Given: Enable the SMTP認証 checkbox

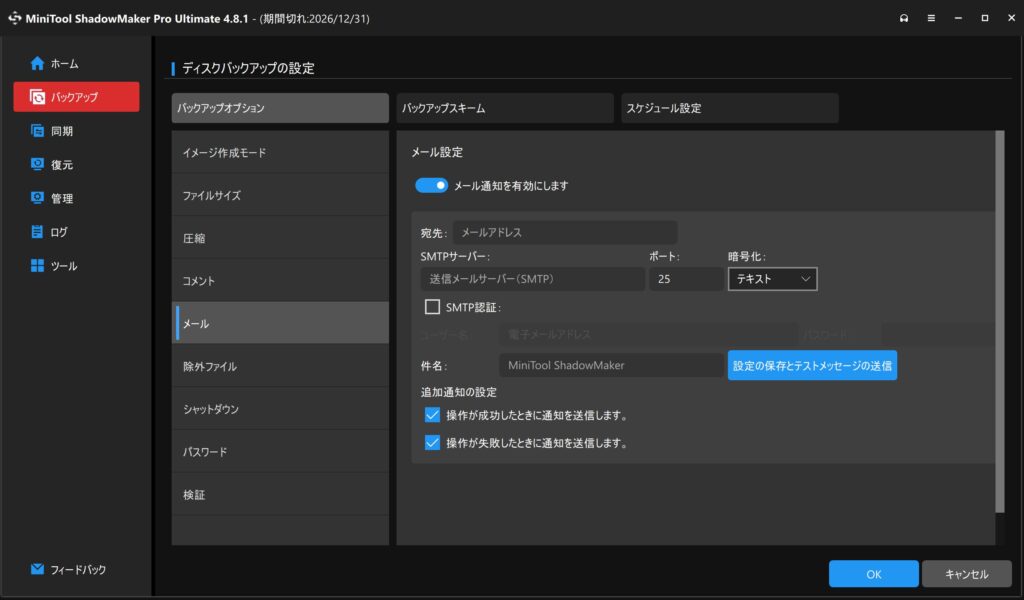Looking at the screenshot, I should click(432, 307).
